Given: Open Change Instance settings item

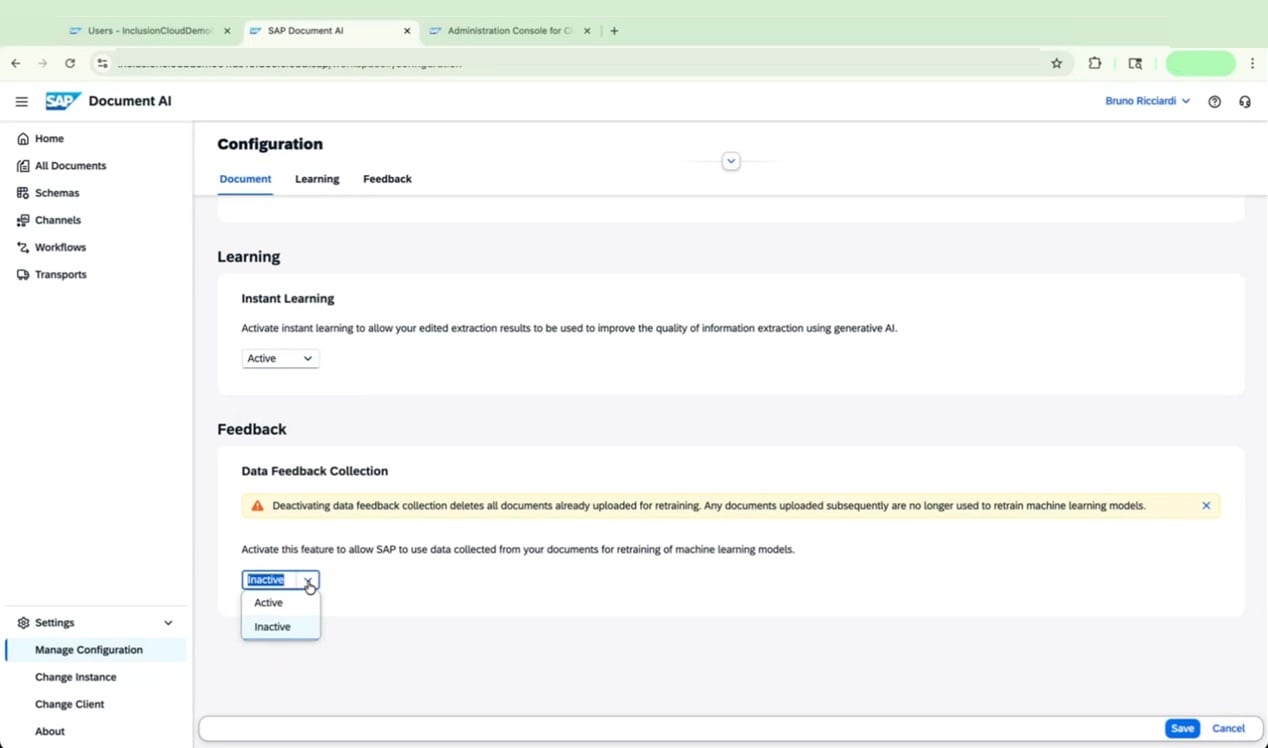Looking at the screenshot, I should click(x=96, y=677).
